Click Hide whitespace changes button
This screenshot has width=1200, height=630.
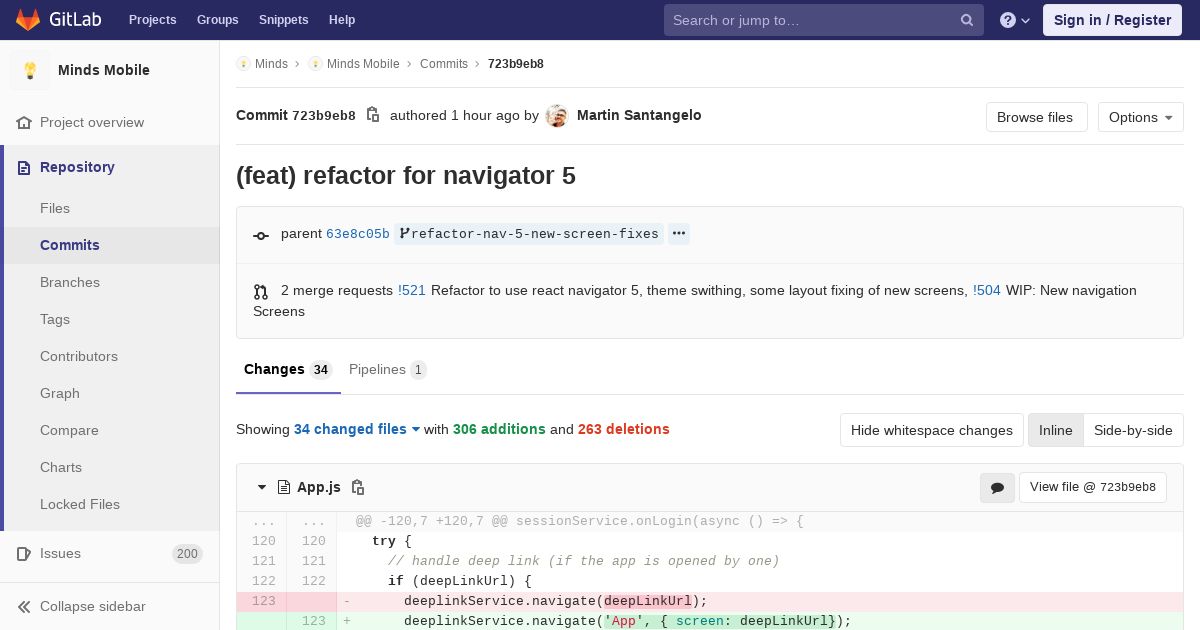pos(931,430)
